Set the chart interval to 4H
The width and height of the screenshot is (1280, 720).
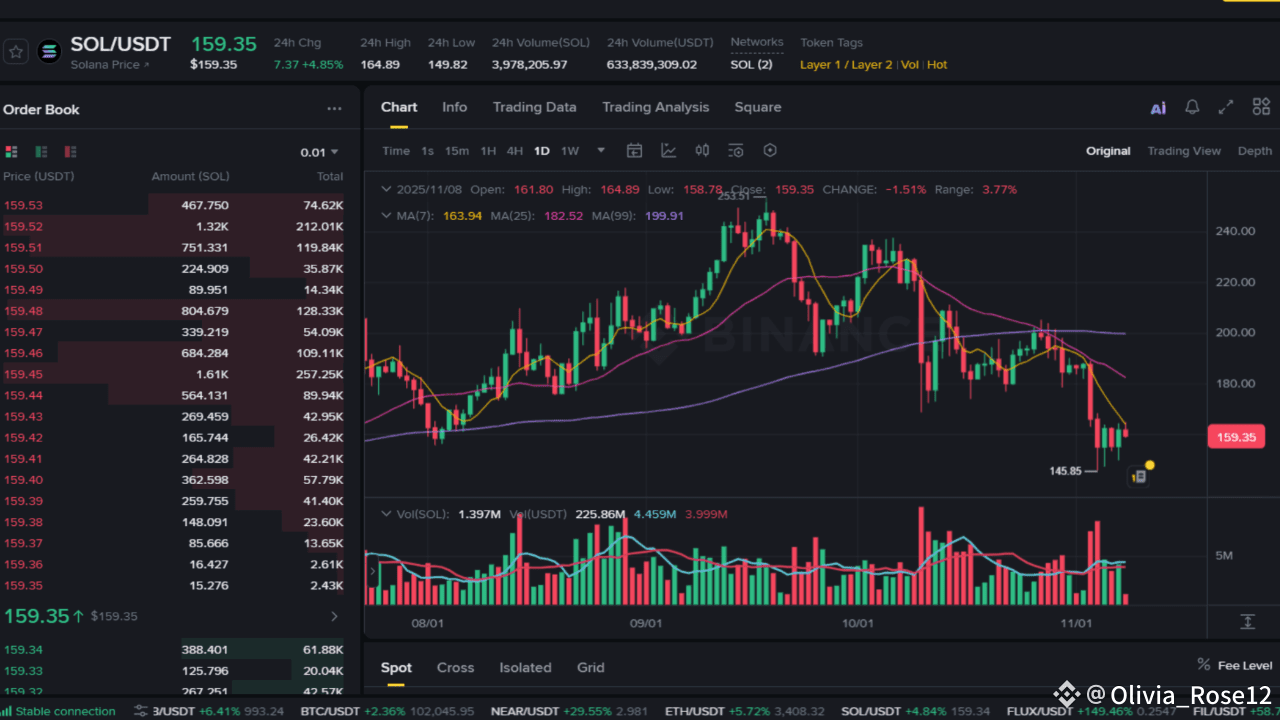coord(514,151)
